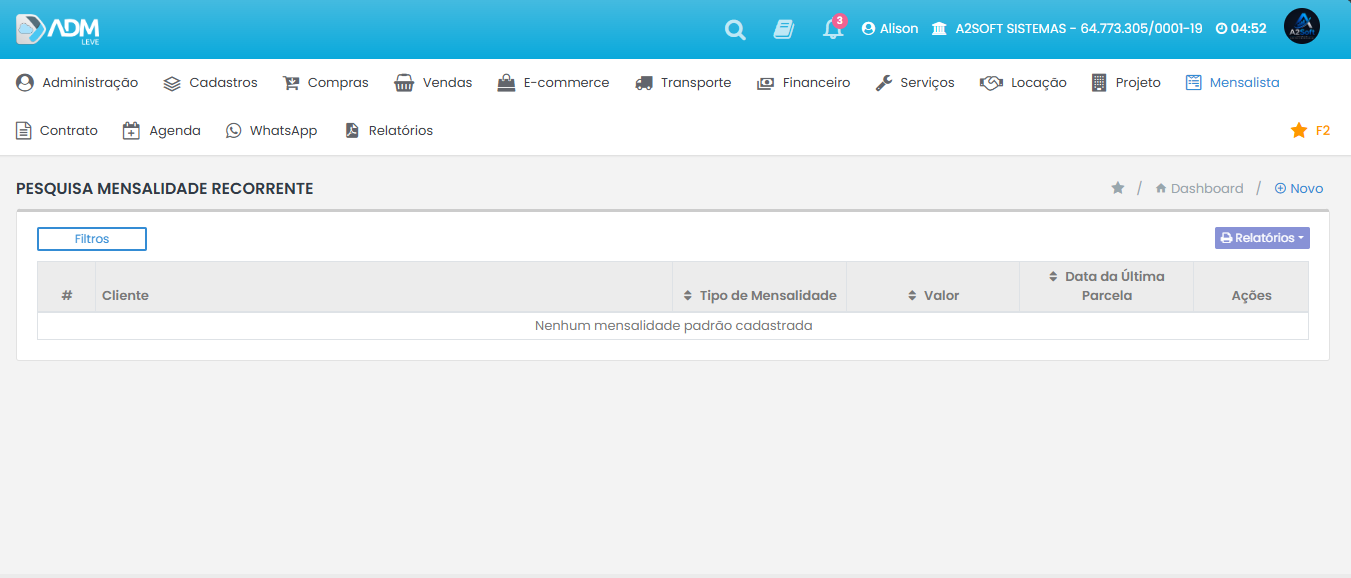Click the Vendas basket icon
The image size is (1351, 578).
click(x=404, y=83)
